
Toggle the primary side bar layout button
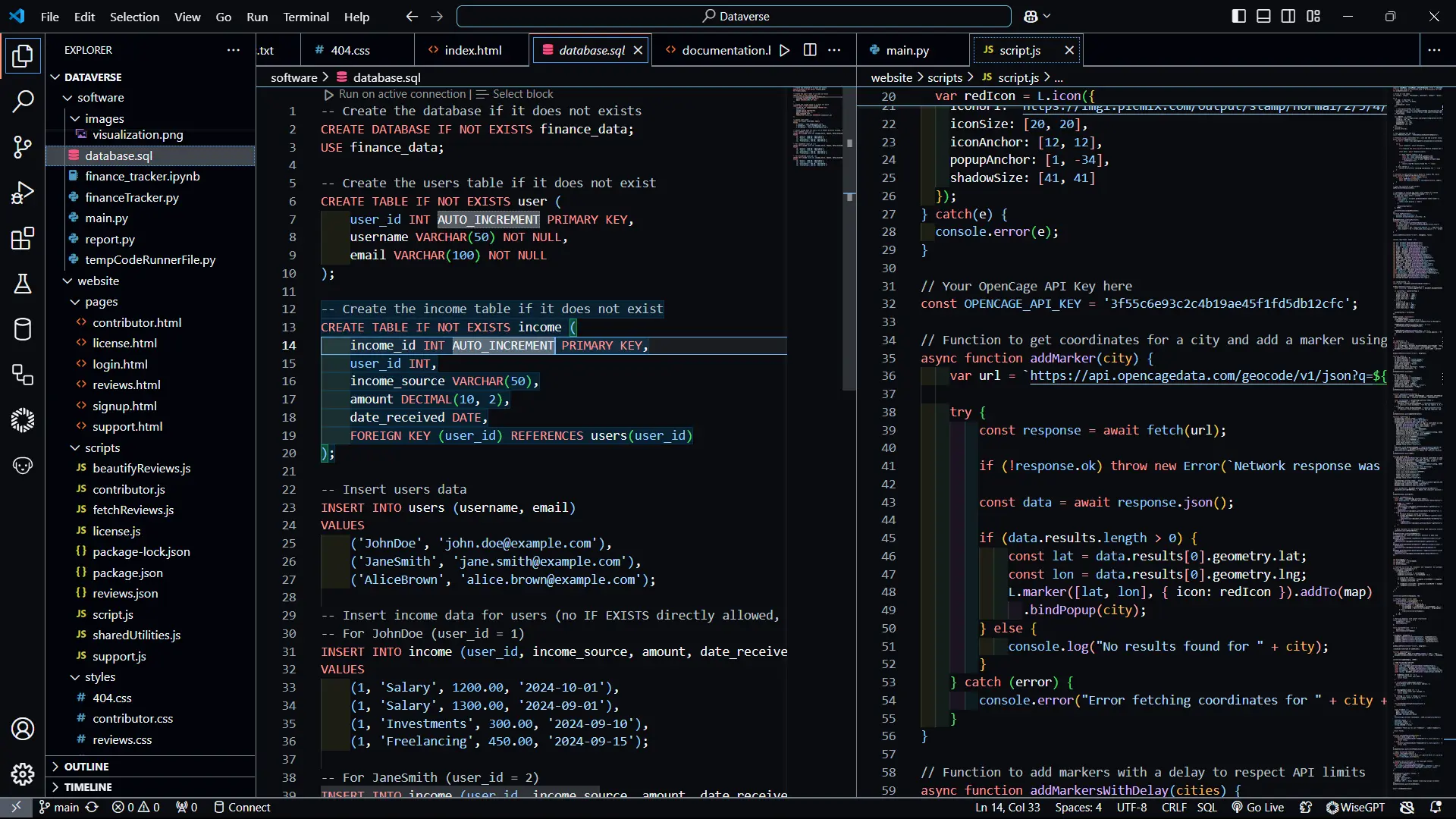click(1238, 16)
